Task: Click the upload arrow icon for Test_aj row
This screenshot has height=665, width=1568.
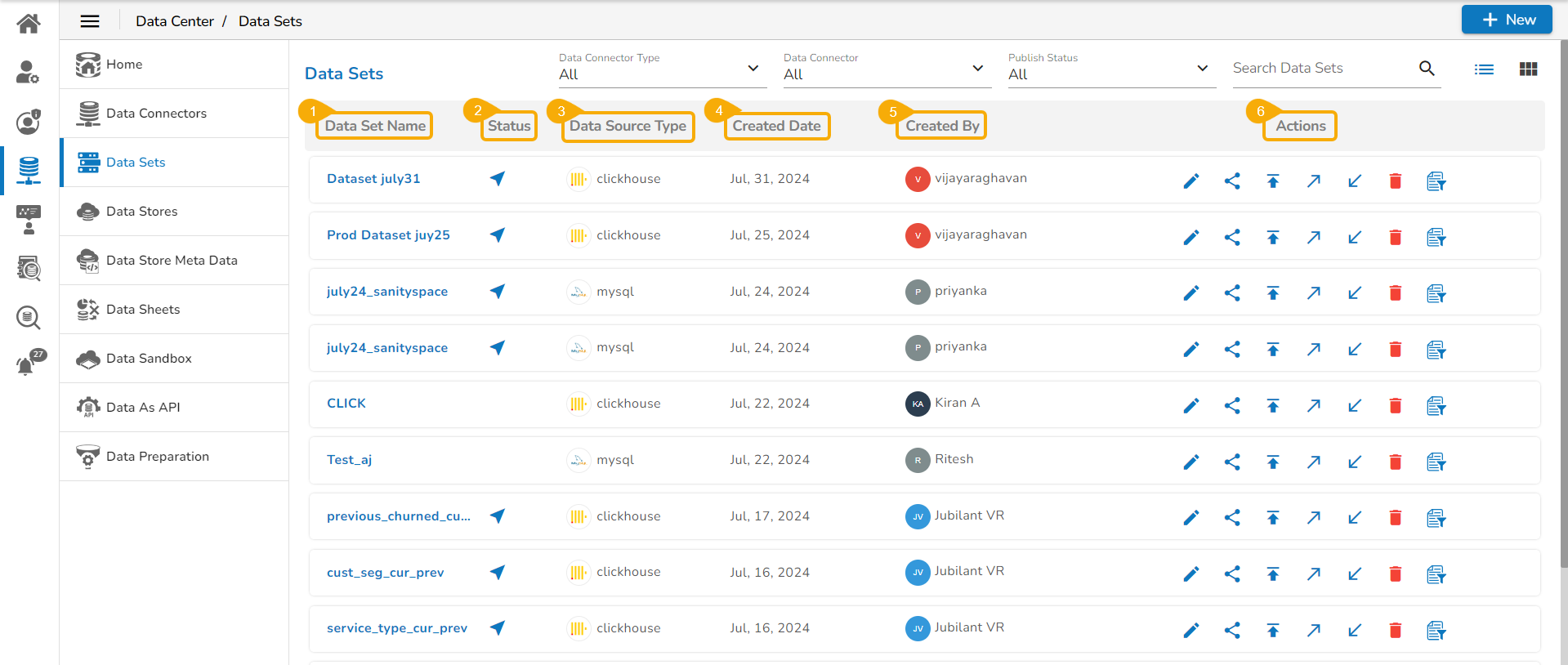Action: click(x=1272, y=462)
